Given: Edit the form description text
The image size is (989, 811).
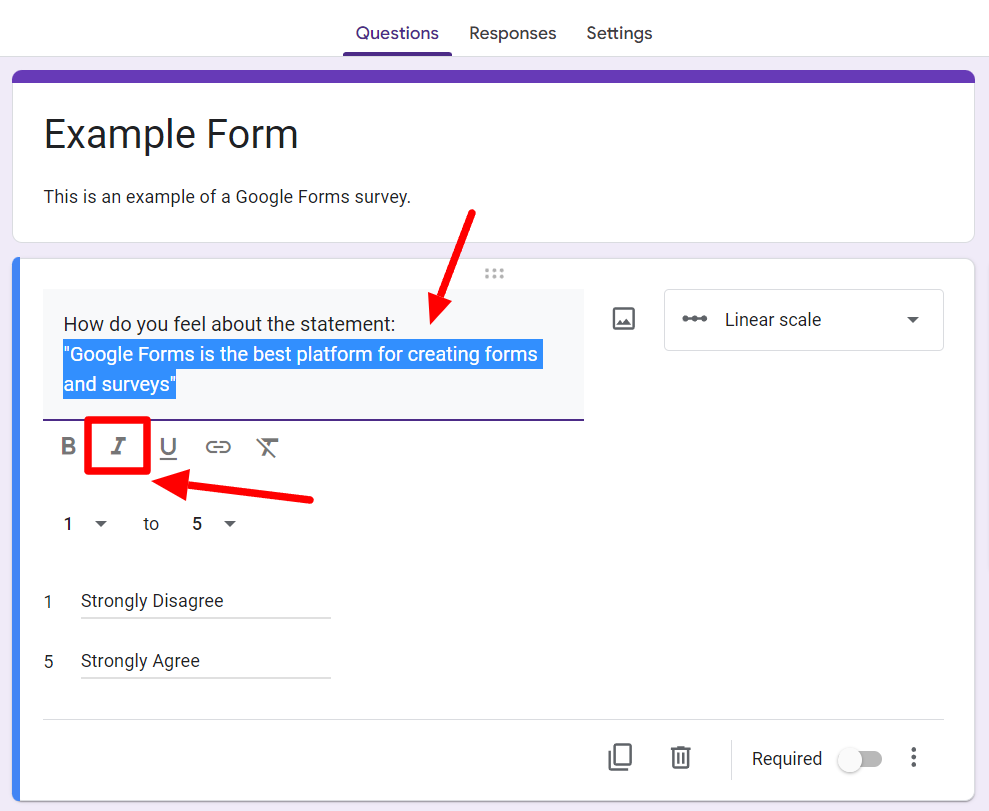Looking at the screenshot, I should tap(227, 197).
